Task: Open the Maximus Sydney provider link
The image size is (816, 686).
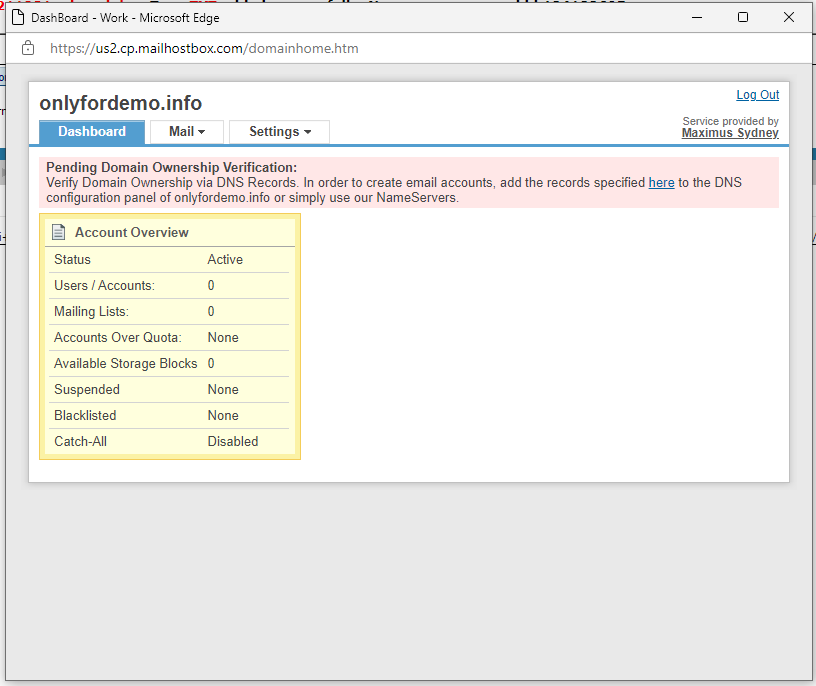Action: [730, 133]
